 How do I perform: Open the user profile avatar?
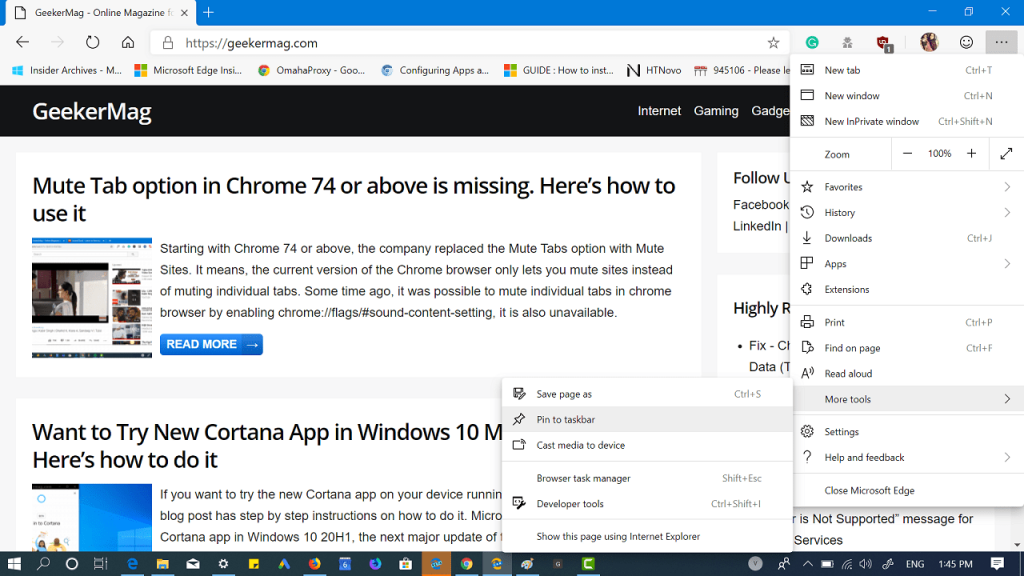pos(929,42)
